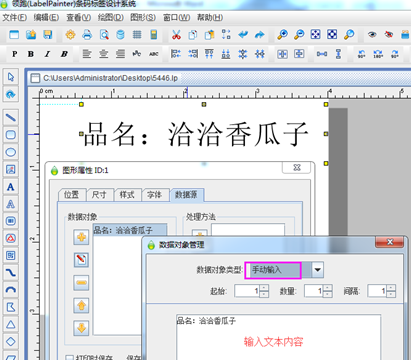Open the 文件(F) menu
This screenshot has width=411, height=362.
15,17
